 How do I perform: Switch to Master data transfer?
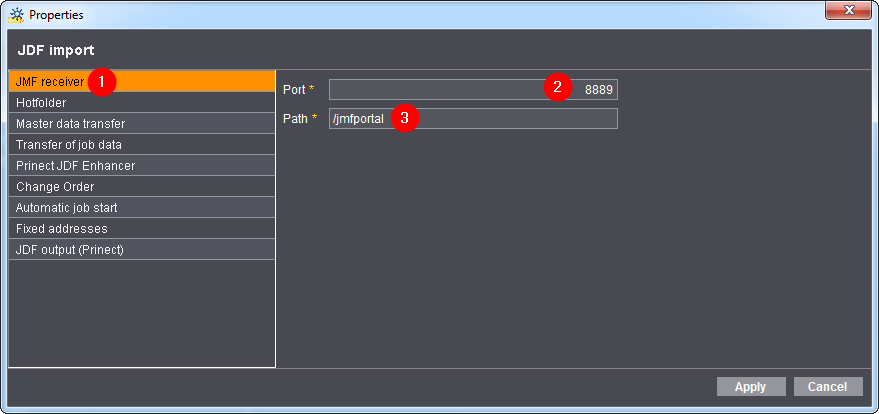[x=70, y=124]
